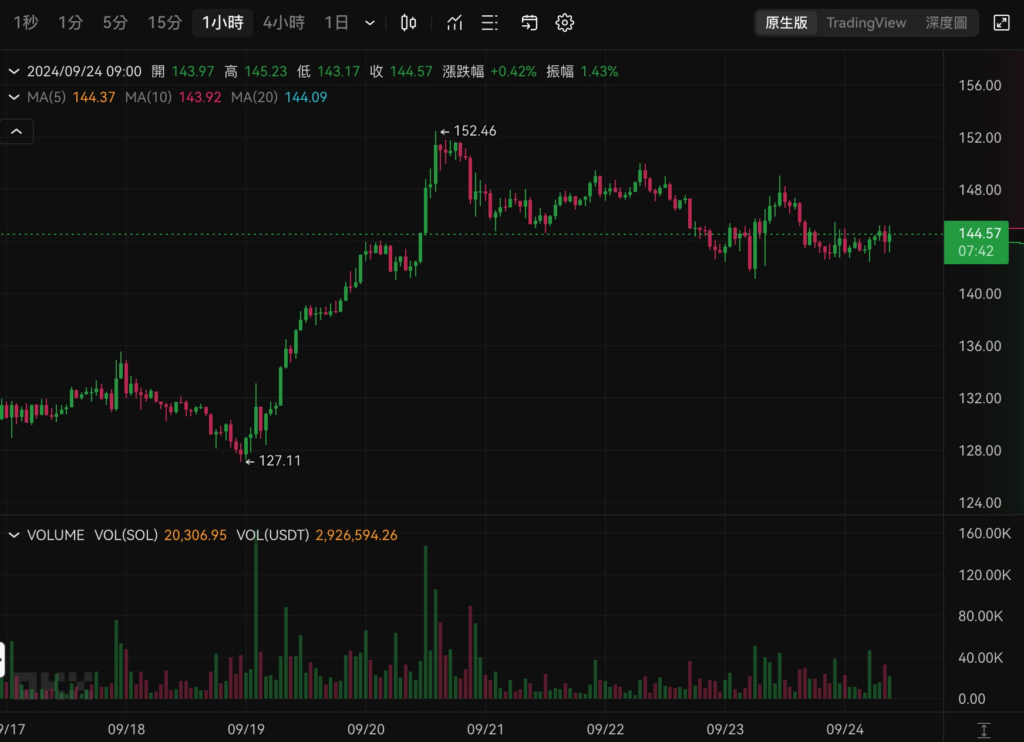Switch to the 5分 interval

tap(115, 23)
